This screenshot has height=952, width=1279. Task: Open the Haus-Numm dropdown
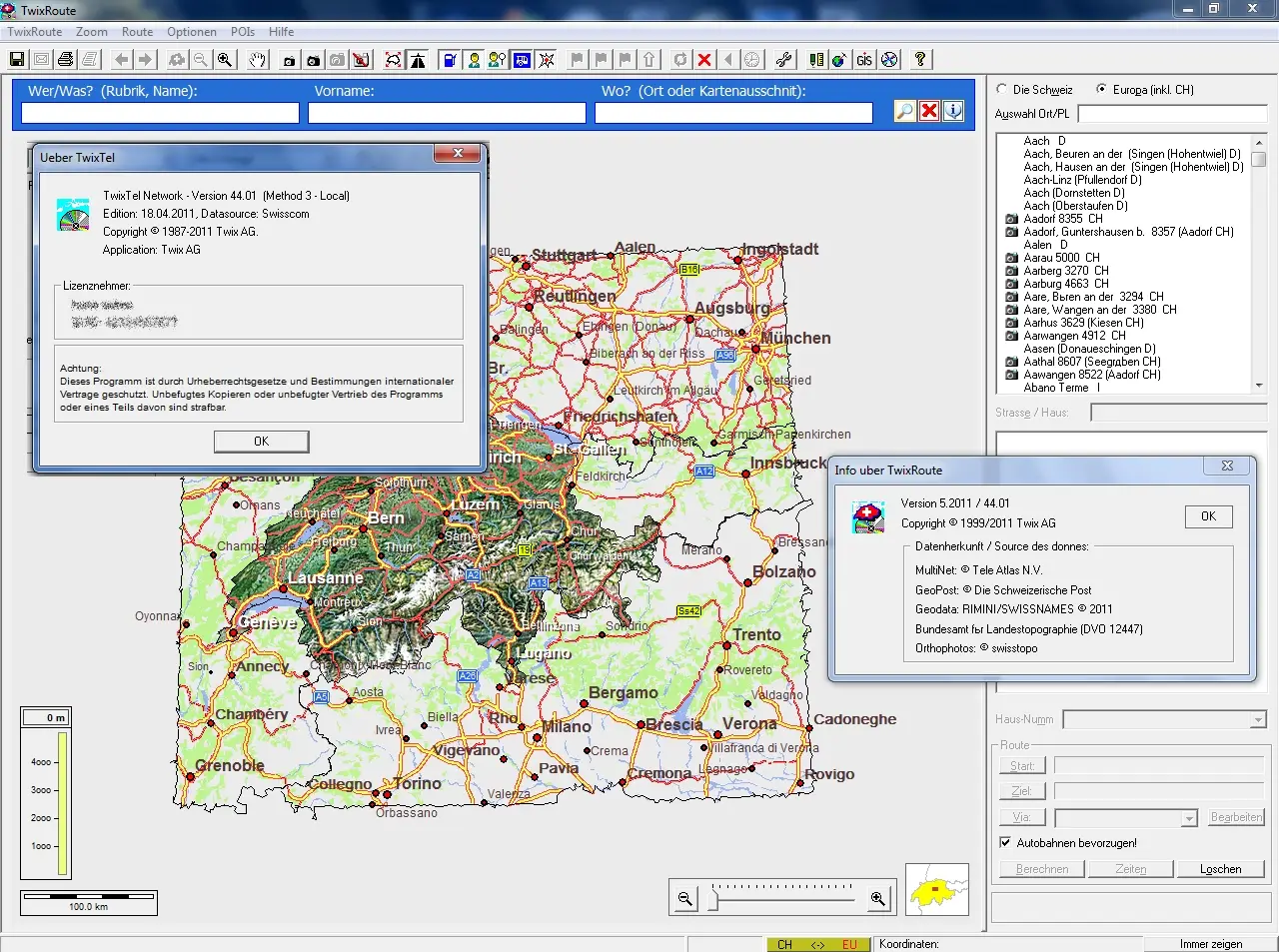click(x=1256, y=719)
